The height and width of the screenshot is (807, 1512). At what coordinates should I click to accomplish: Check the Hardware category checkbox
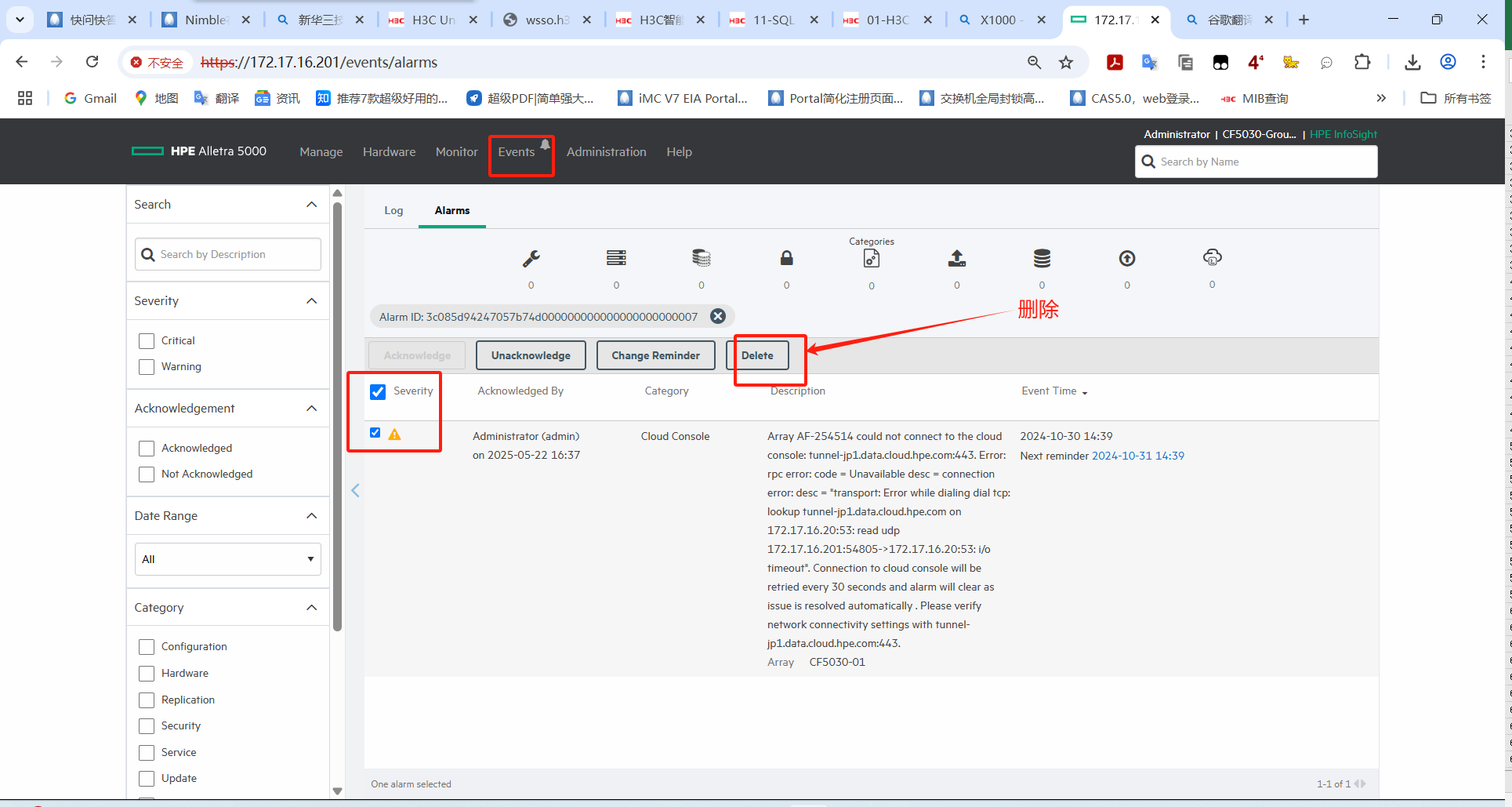(x=147, y=674)
